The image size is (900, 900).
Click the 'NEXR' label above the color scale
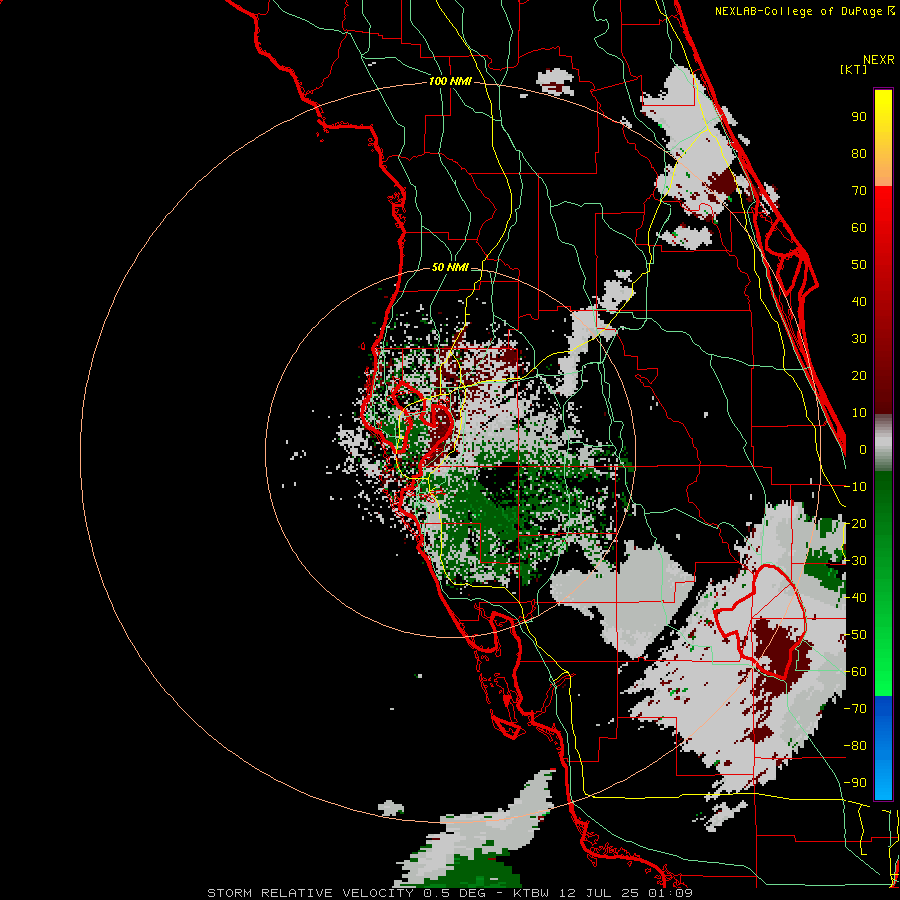coord(879,60)
